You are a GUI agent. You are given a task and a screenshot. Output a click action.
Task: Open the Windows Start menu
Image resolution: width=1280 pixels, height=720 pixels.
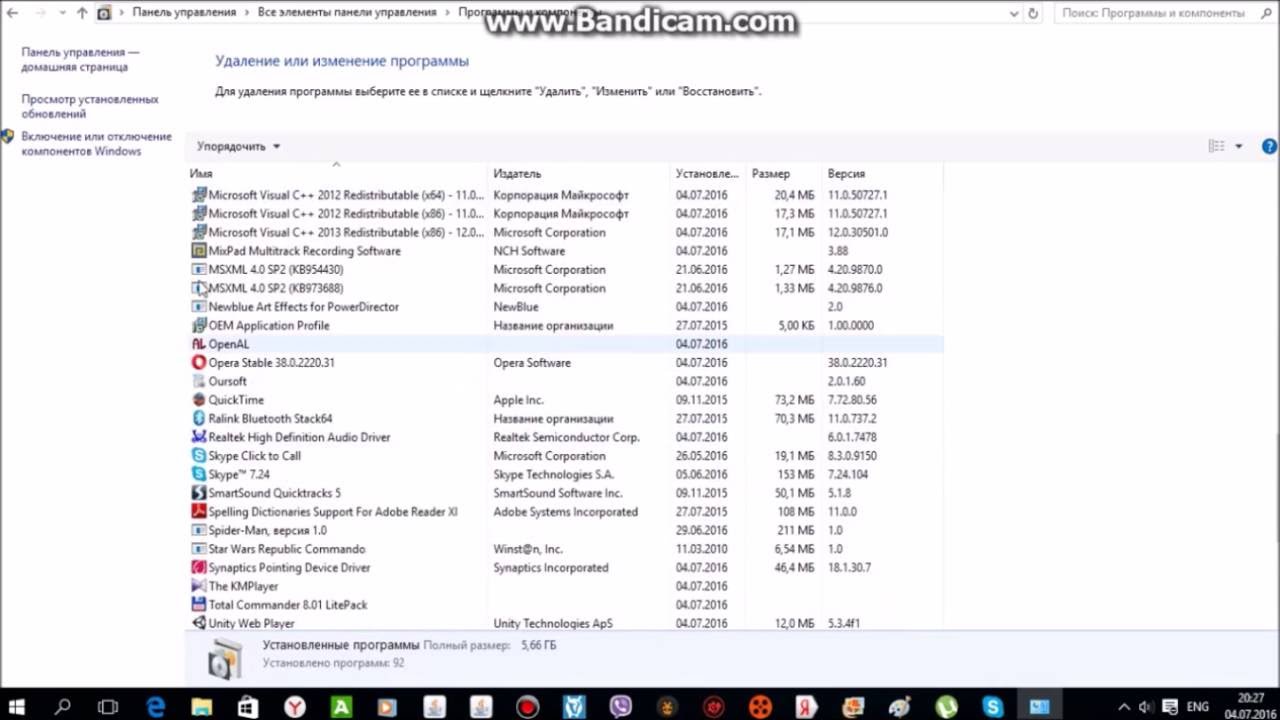coord(17,706)
